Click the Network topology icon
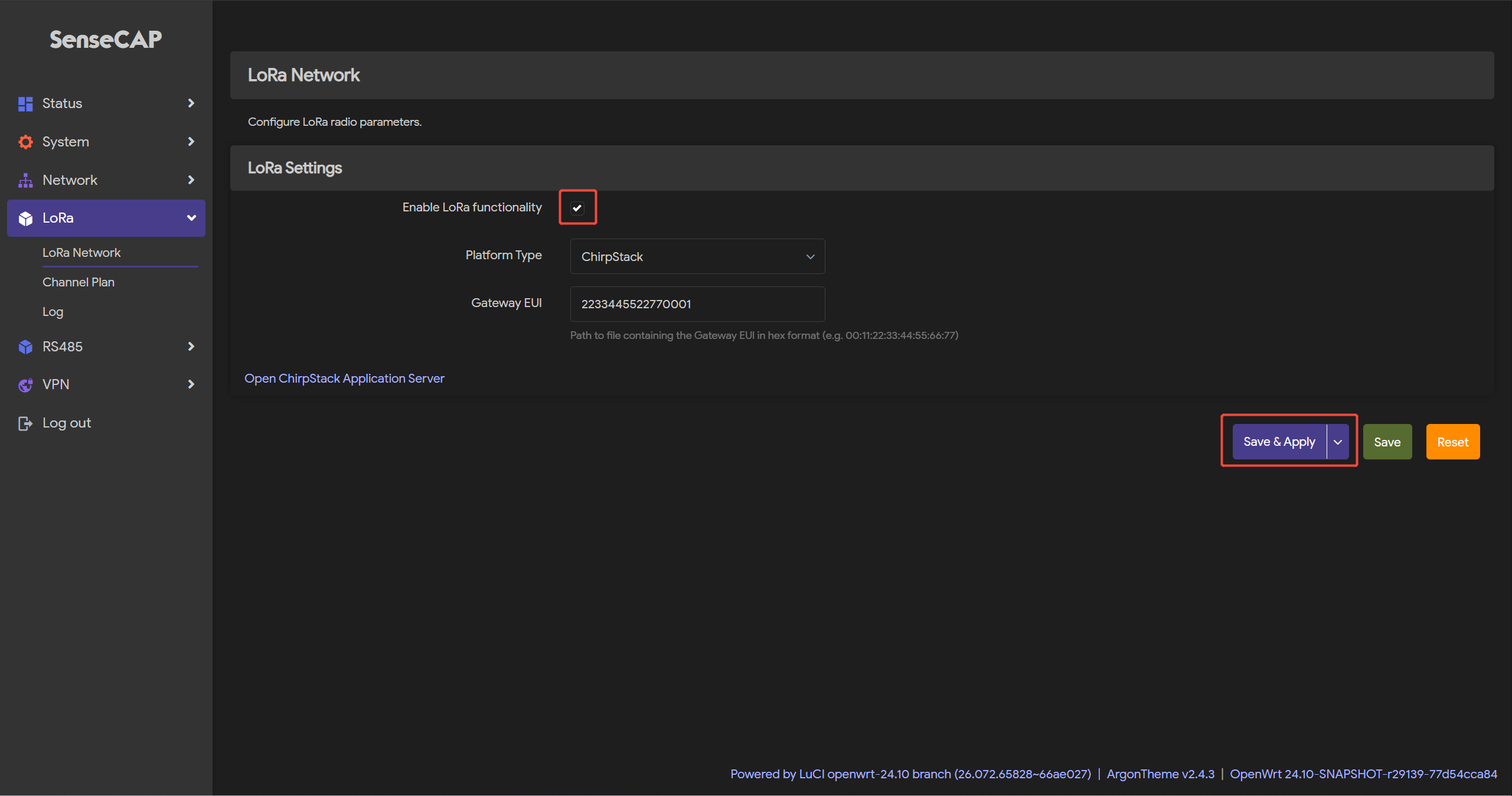 coord(25,180)
